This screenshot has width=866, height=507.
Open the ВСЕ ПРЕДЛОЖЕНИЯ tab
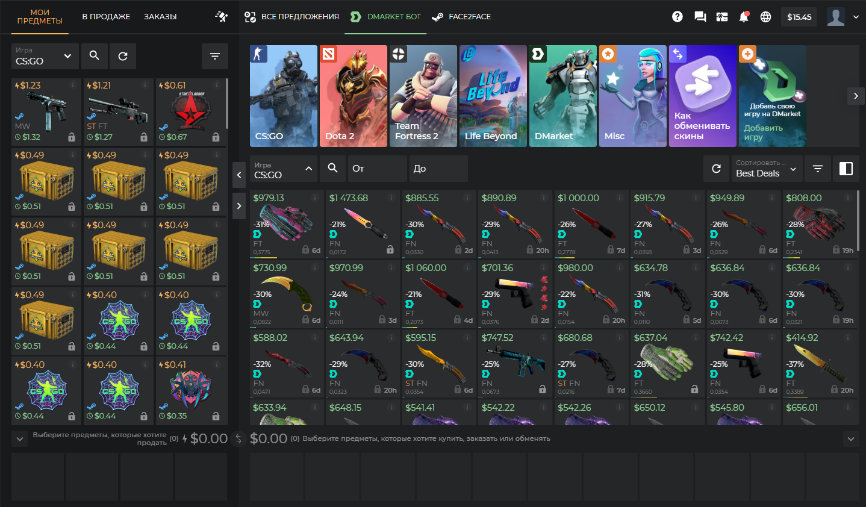[292, 17]
